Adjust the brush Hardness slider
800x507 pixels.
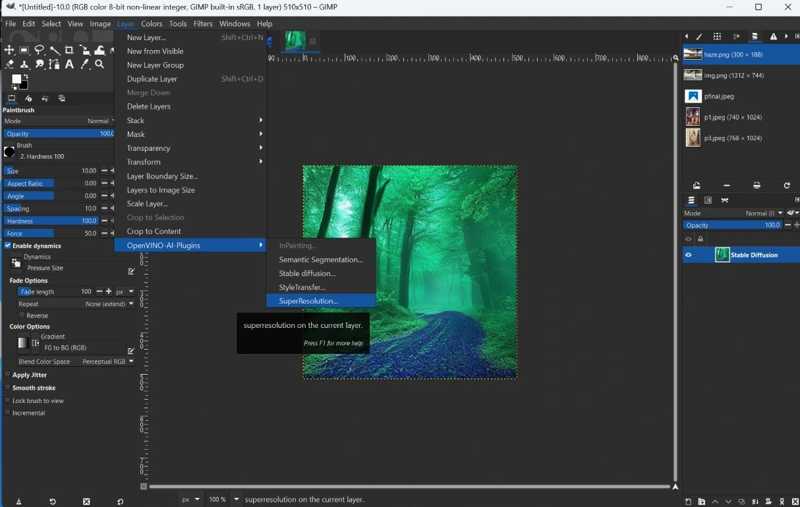51,221
